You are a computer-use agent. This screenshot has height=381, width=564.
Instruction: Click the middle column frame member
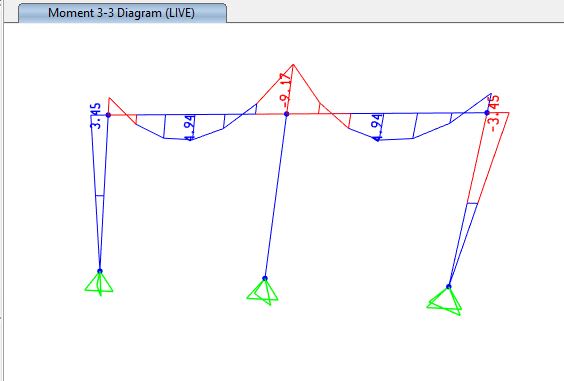pyautogui.click(x=276, y=196)
